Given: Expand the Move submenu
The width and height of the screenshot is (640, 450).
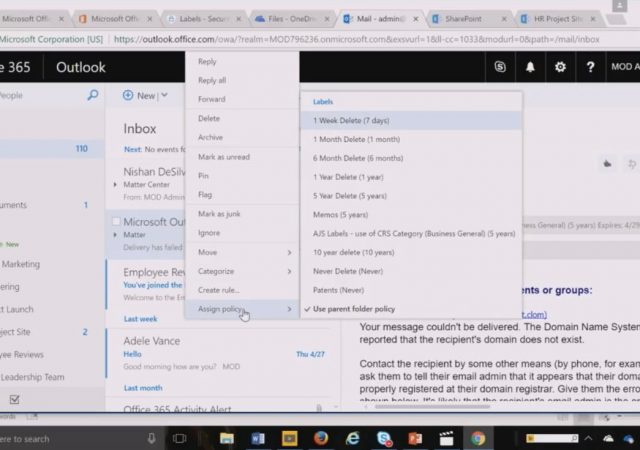Looking at the screenshot, I should coord(242,252).
